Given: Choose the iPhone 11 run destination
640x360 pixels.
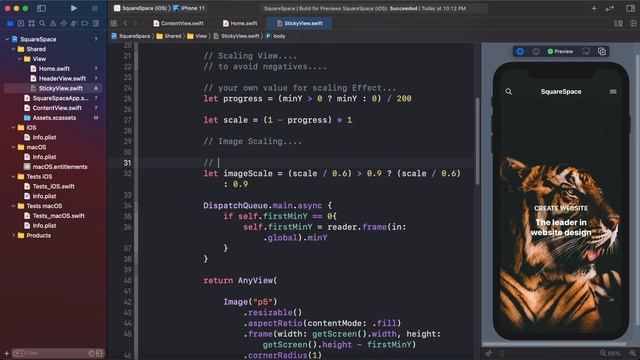Looking at the screenshot, I should [x=189, y=8].
